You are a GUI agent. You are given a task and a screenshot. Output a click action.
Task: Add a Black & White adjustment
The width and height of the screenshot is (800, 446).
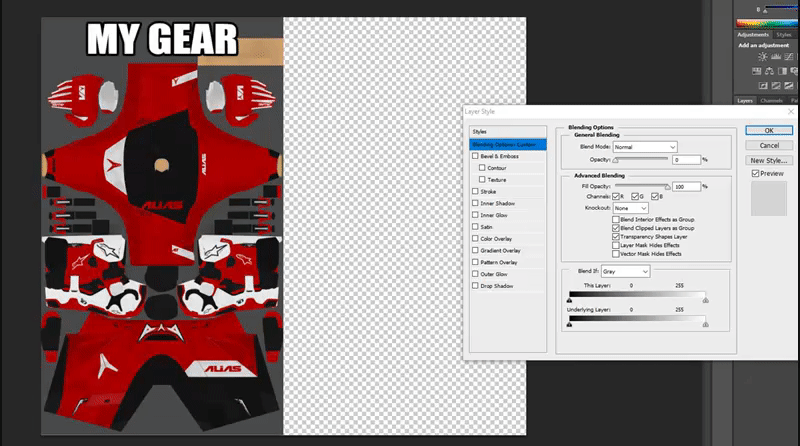click(782, 71)
